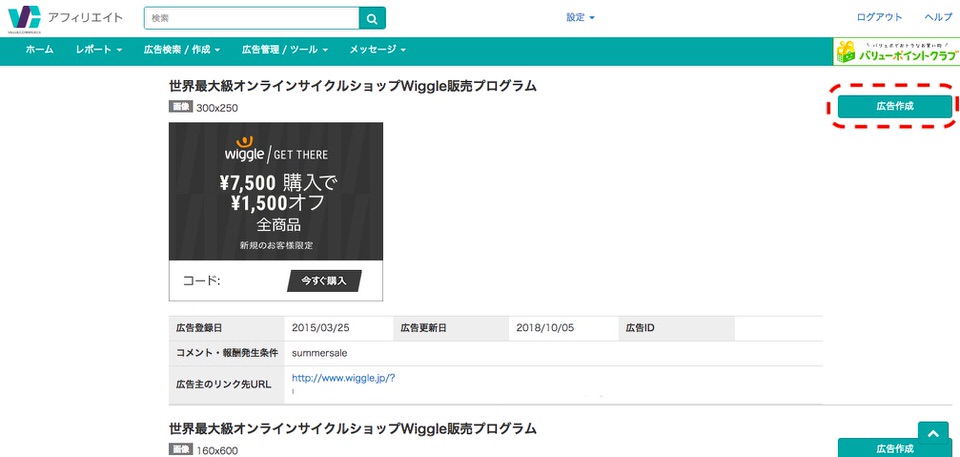Go to the ホーム tab
Screen dimensions: 960x457
[39, 50]
